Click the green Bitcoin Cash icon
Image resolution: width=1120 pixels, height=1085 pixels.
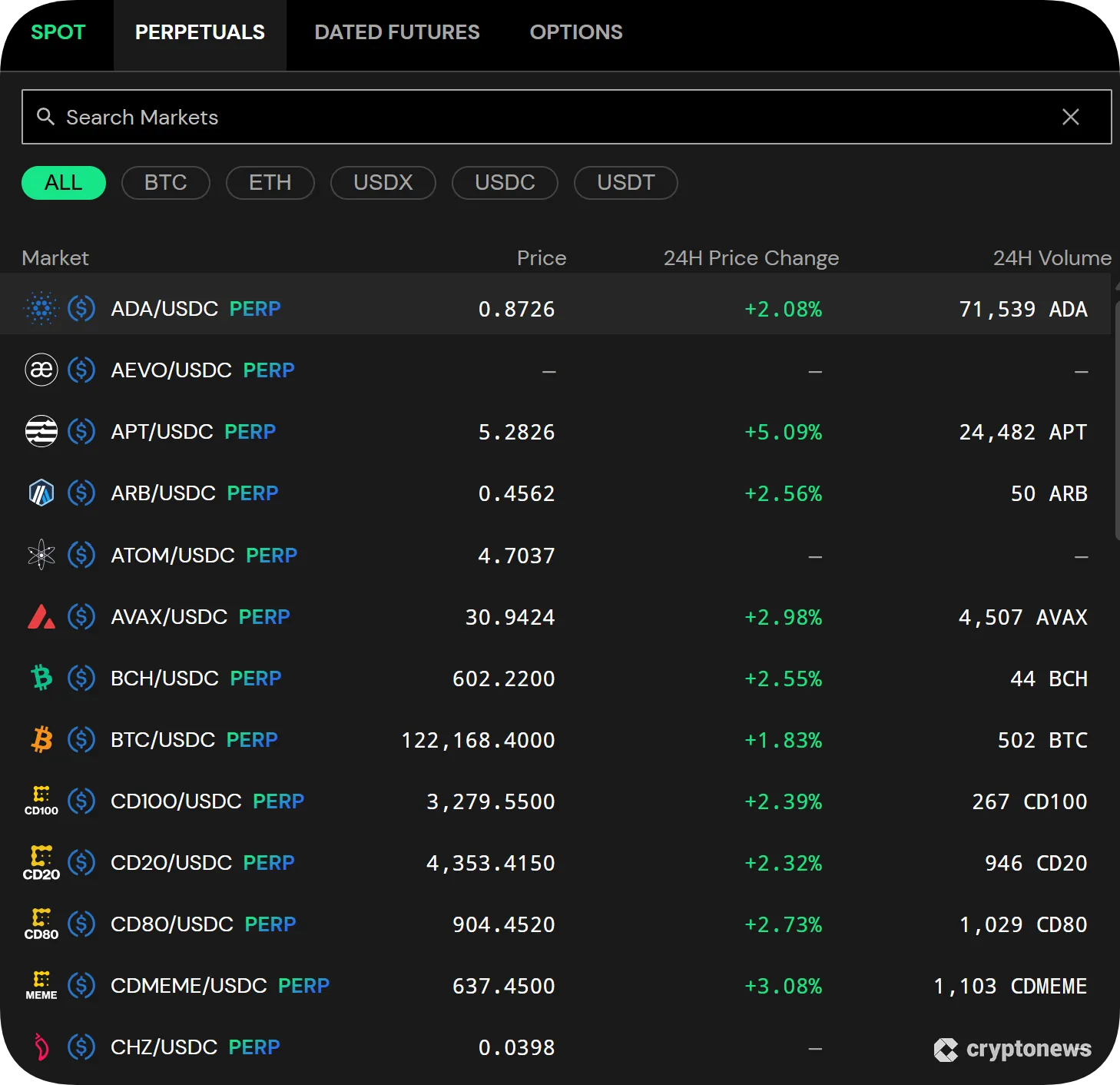click(x=41, y=678)
